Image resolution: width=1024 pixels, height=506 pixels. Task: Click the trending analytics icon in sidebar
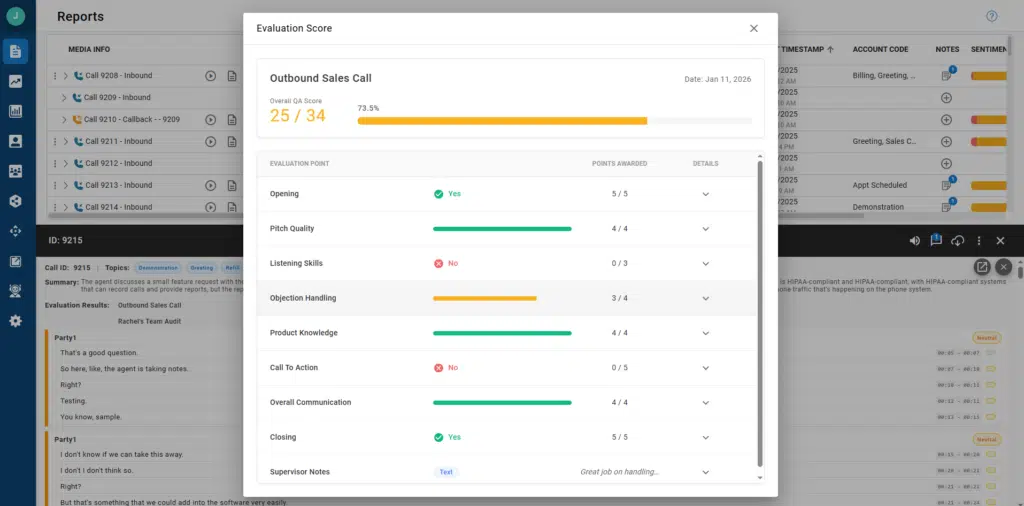pos(15,81)
